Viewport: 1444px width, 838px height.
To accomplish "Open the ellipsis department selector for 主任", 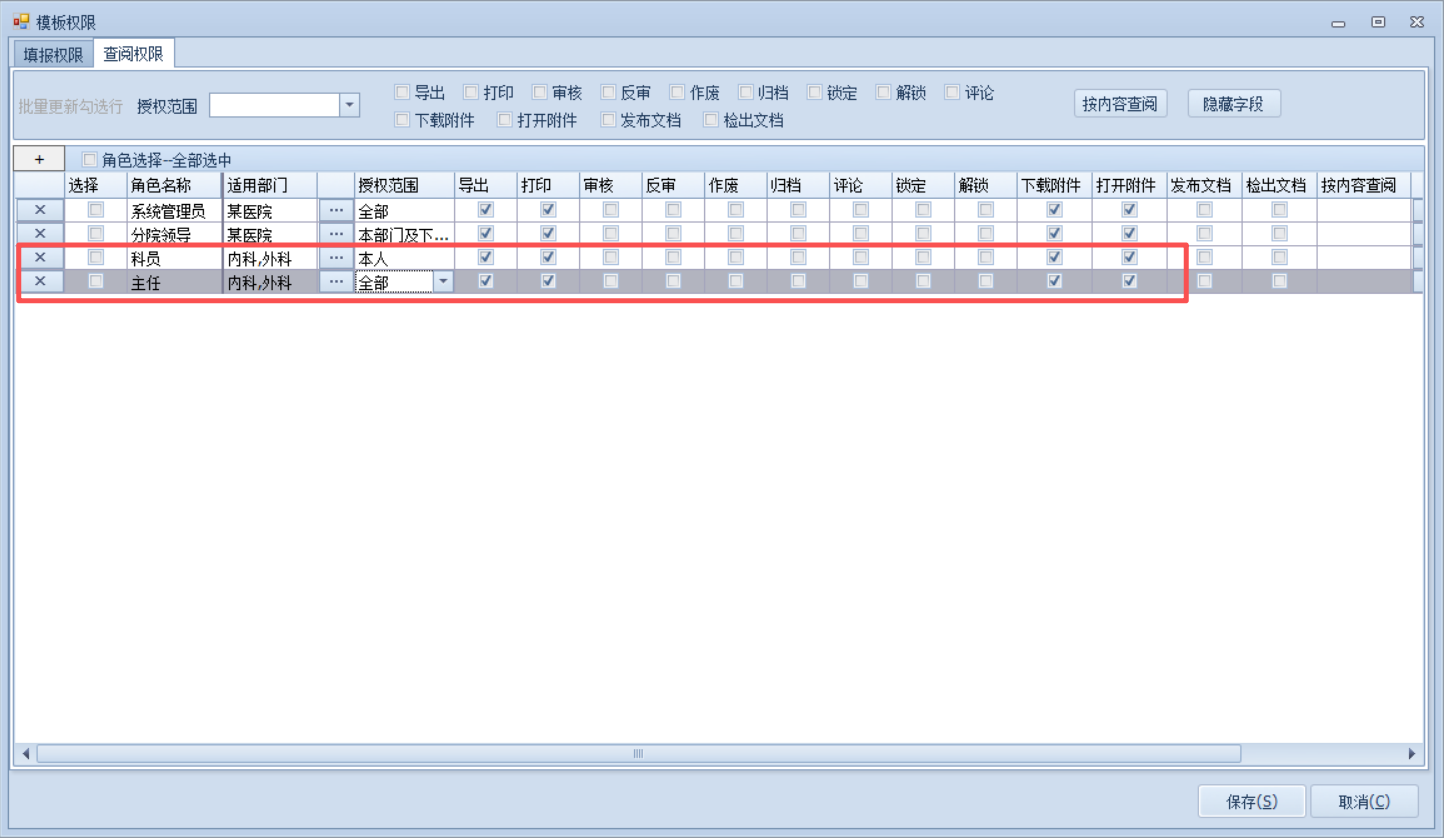I will [x=336, y=282].
